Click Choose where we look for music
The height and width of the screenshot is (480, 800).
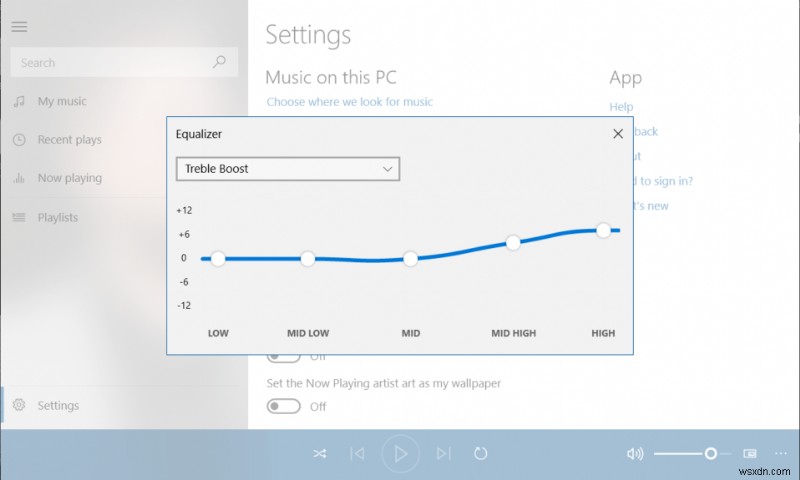[349, 102]
